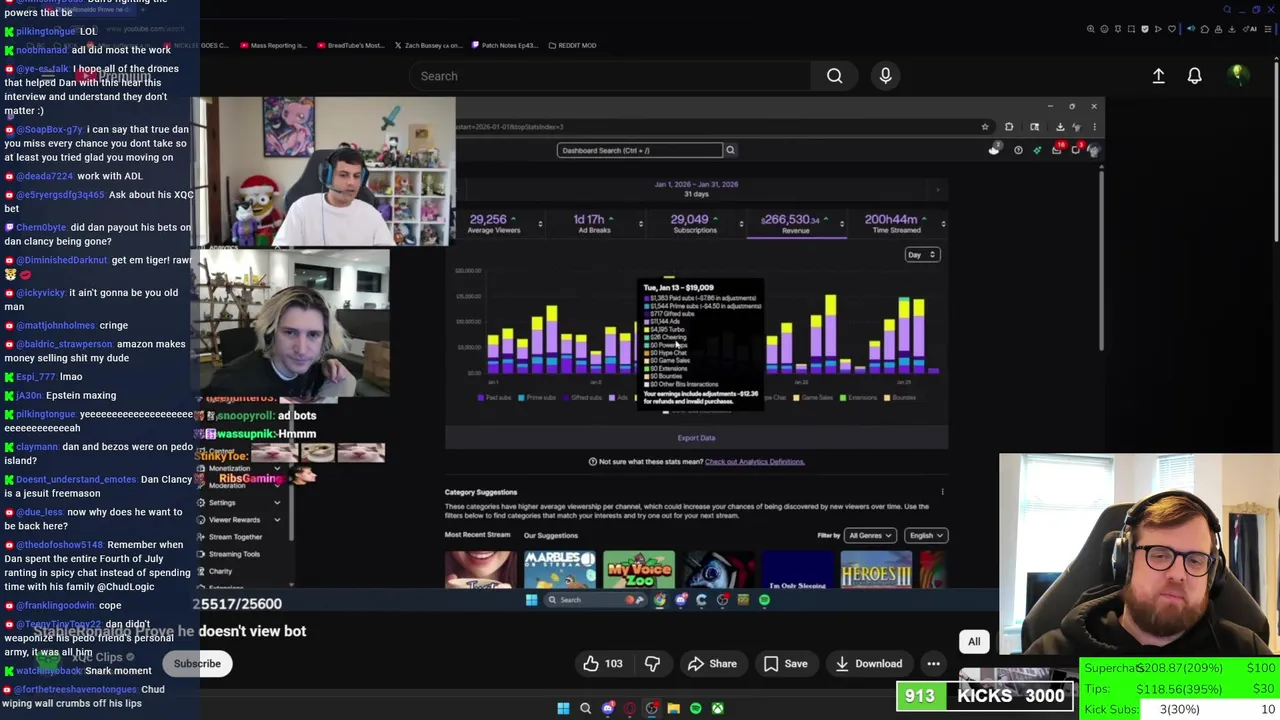Open inner browser downloads icon
The width and height of the screenshot is (1280, 720).
click(1060, 127)
